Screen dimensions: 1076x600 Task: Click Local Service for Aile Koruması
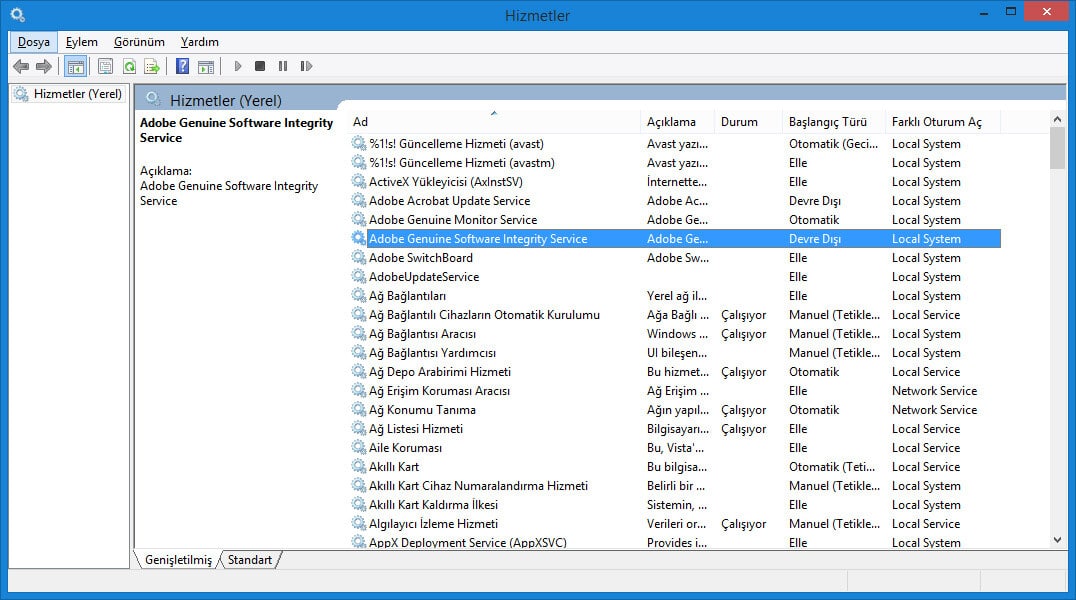pos(926,448)
